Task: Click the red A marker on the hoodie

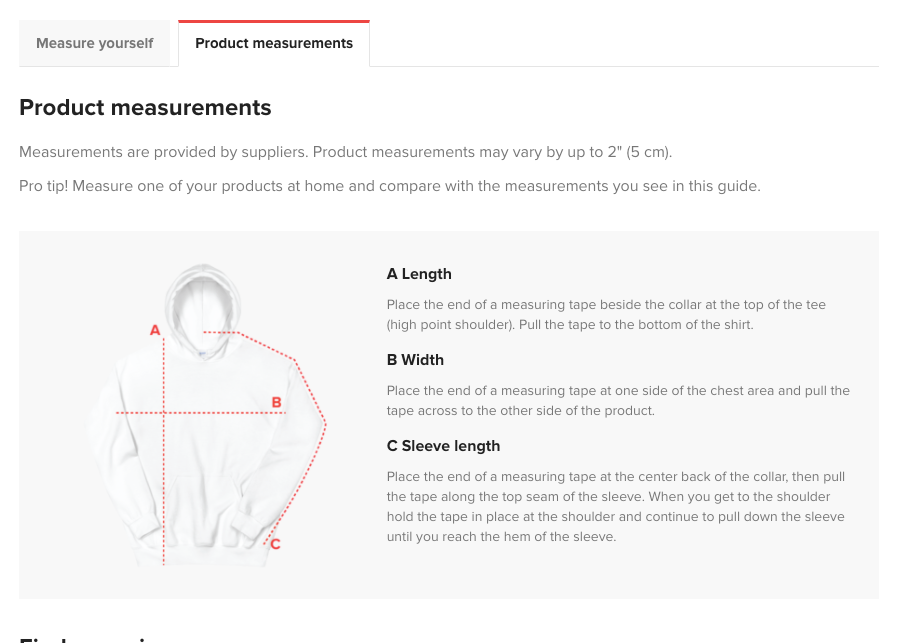Action: tap(155, 330)
